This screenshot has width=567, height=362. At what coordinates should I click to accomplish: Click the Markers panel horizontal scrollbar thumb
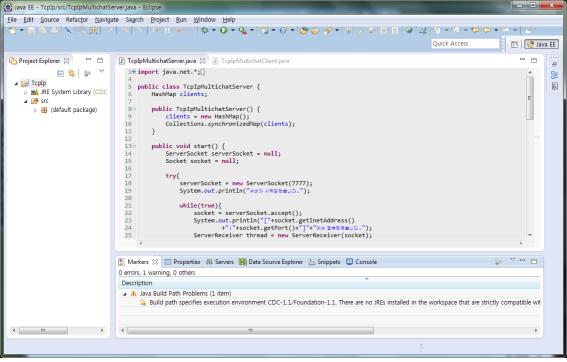point(250,331)
